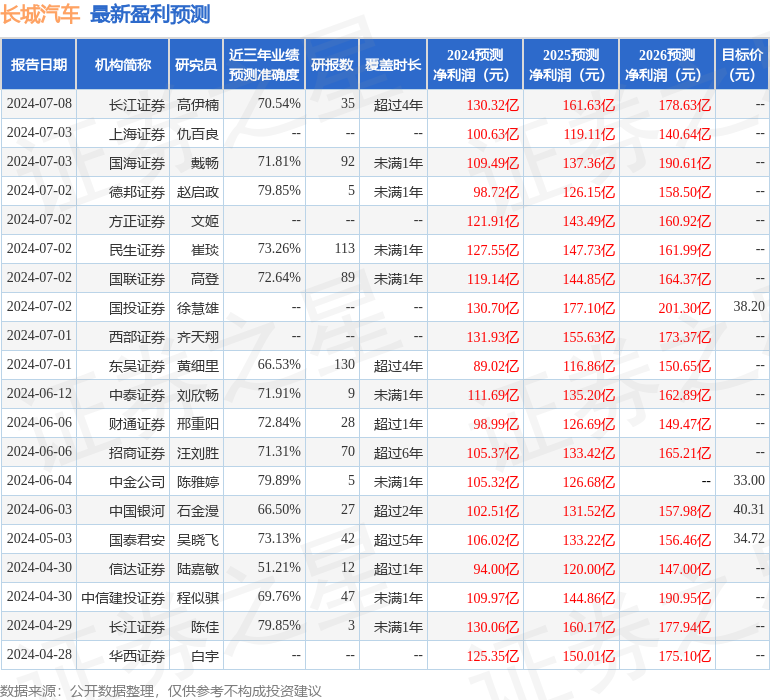Select the 研究员 column header

[196, 64]
